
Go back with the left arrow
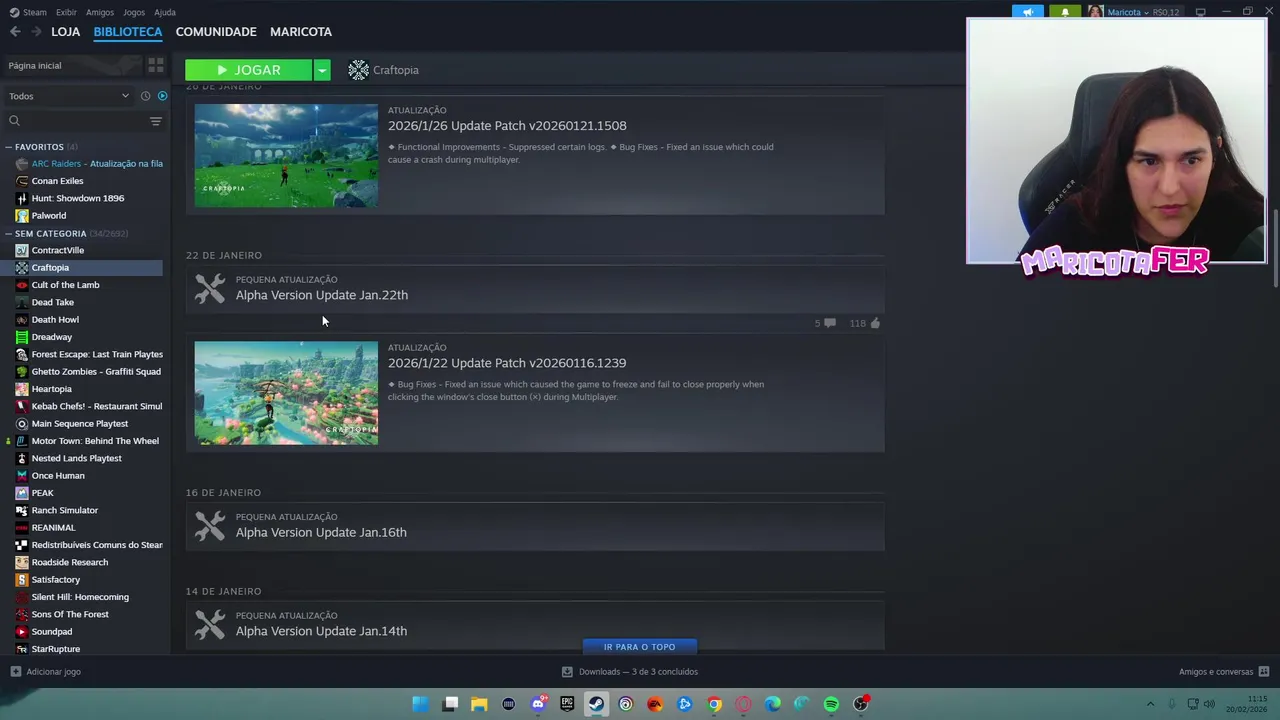tap(15, 32)
